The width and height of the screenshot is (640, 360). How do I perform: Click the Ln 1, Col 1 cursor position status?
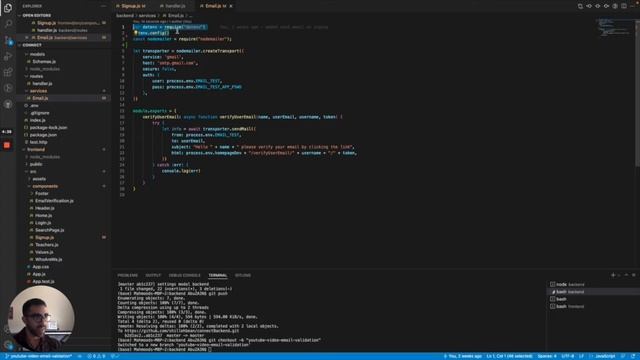click(x=509, y=356)
